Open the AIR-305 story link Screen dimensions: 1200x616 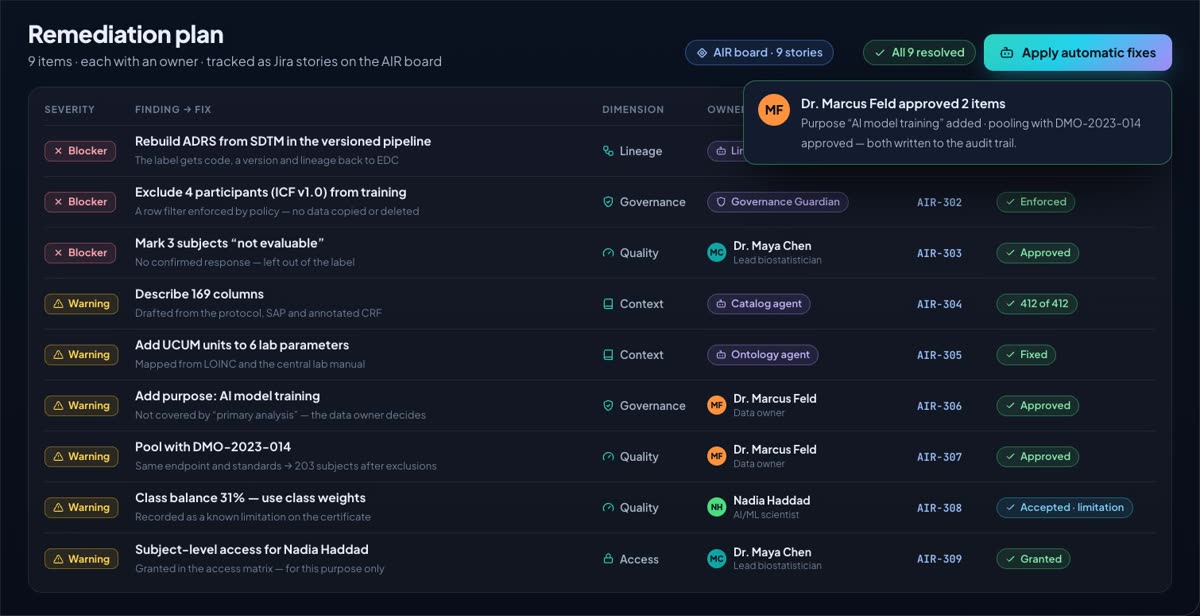[939, 355]
